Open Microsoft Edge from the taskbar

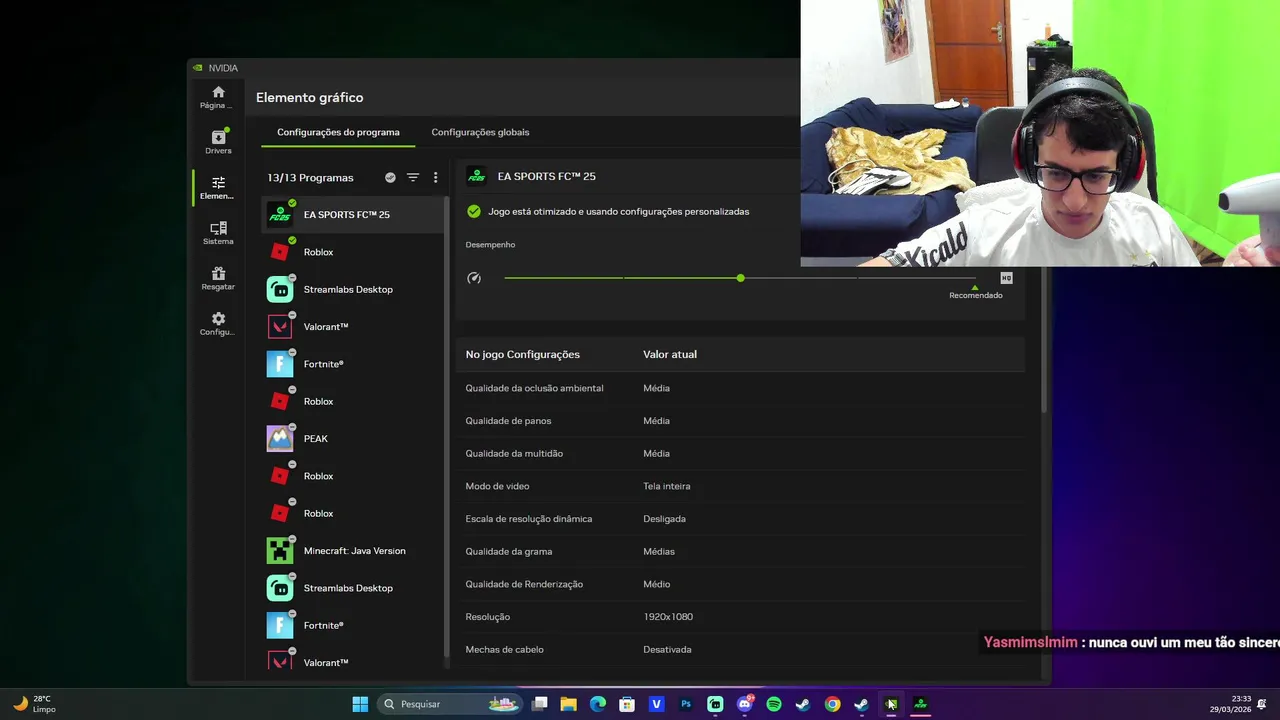[598, 704]
